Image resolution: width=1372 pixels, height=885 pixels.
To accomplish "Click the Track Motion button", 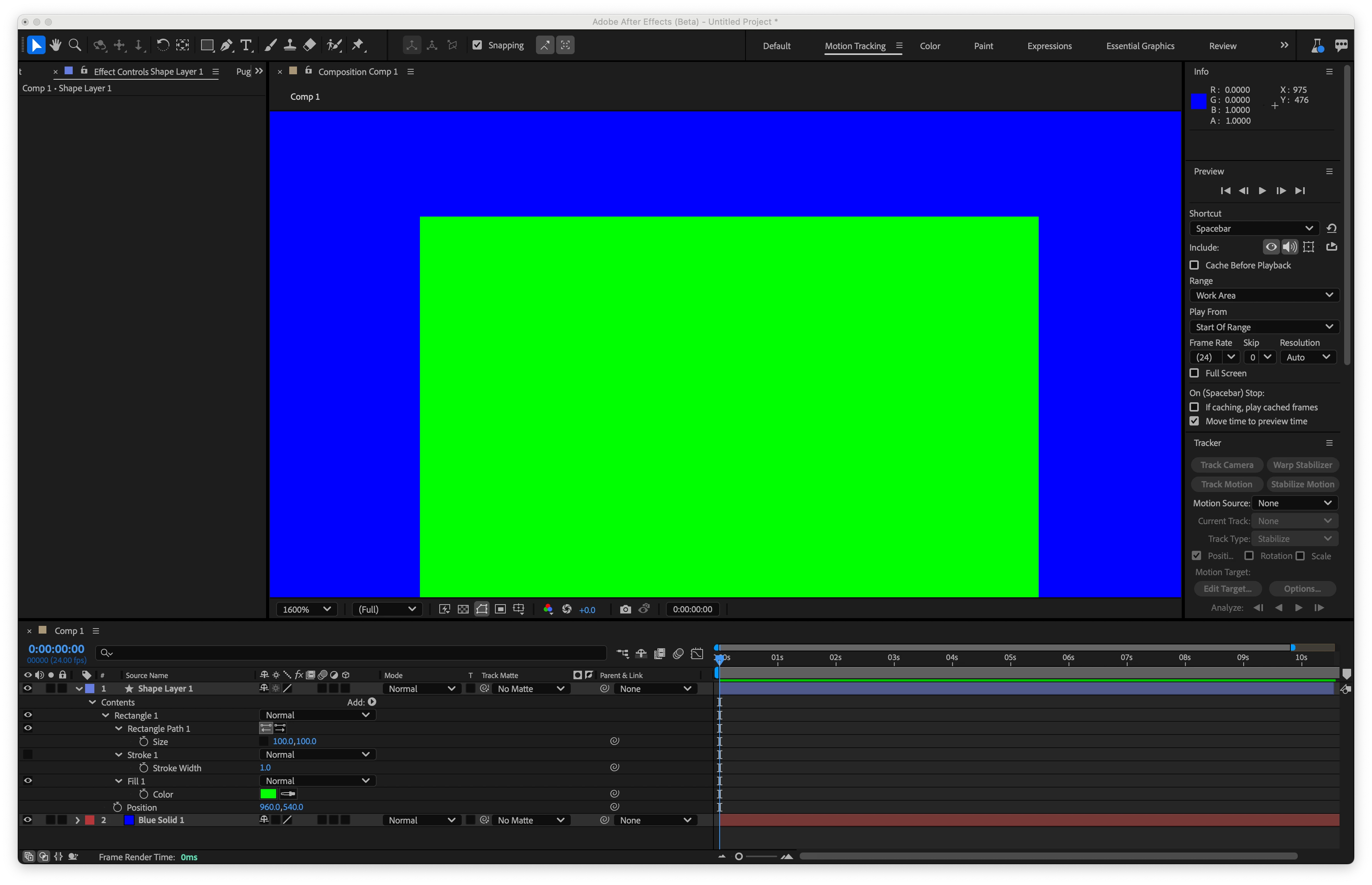I will [1226, 484].
